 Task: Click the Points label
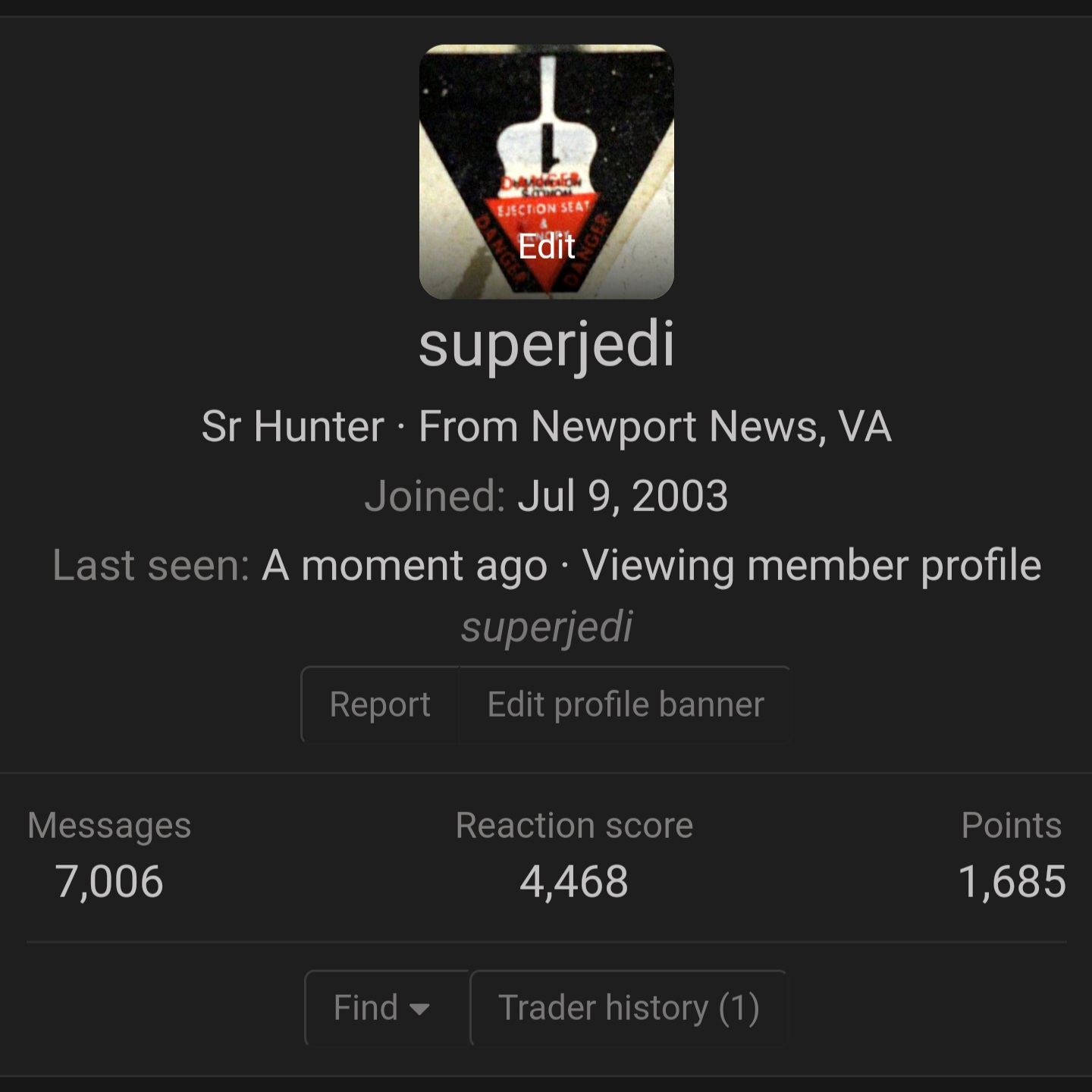tap(1012, 825)
